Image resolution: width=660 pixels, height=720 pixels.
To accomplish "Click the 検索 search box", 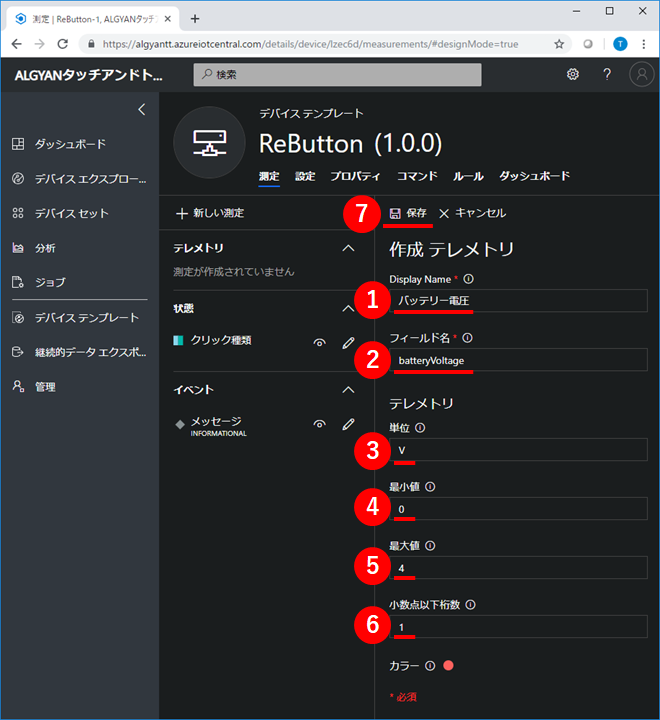I will point(338,74).
